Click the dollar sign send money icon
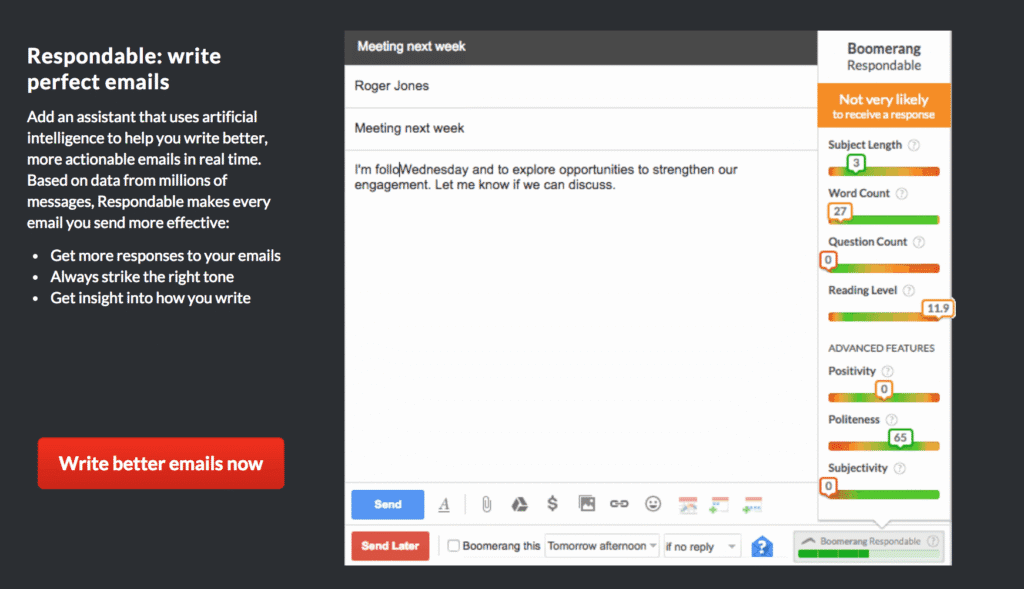 tap(552, 505)
